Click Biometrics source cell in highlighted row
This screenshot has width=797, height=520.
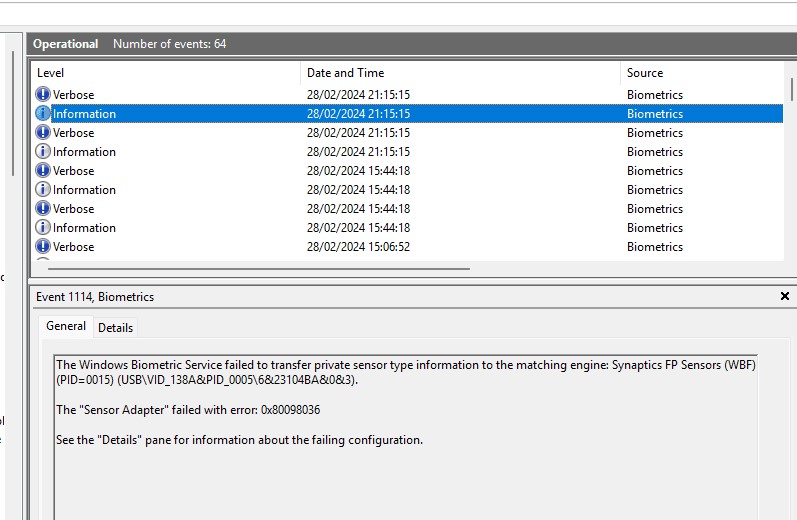[655, 114]
